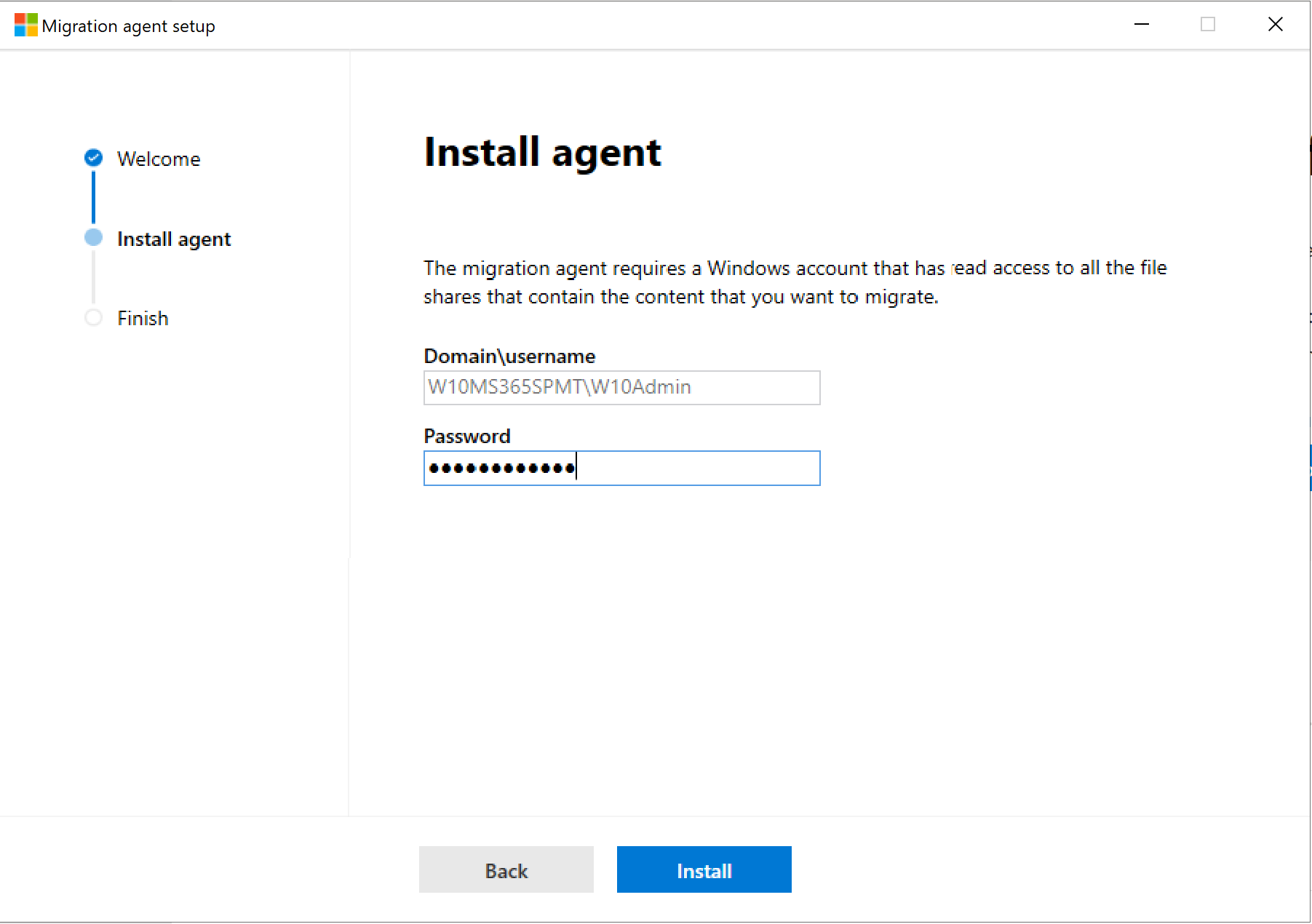Click the Domain\username input field
This screenshot has height=924, width=1312.
tap(621, 388)
